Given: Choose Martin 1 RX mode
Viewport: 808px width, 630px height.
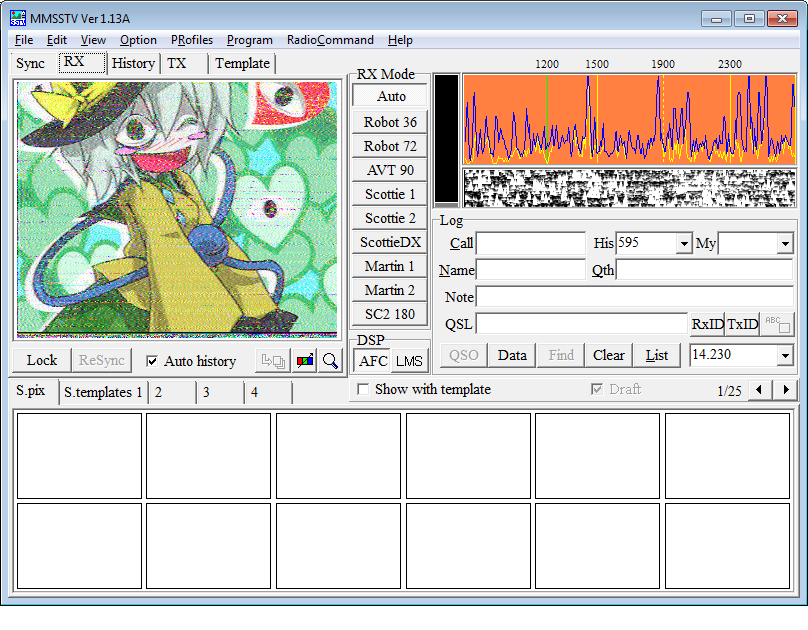Looking at the screenshot, I should 390,266.
